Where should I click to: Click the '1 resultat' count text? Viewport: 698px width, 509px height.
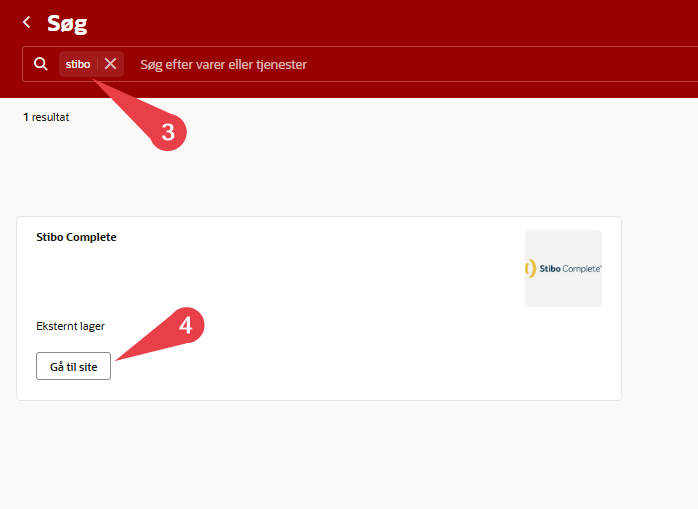pos(46,117)
